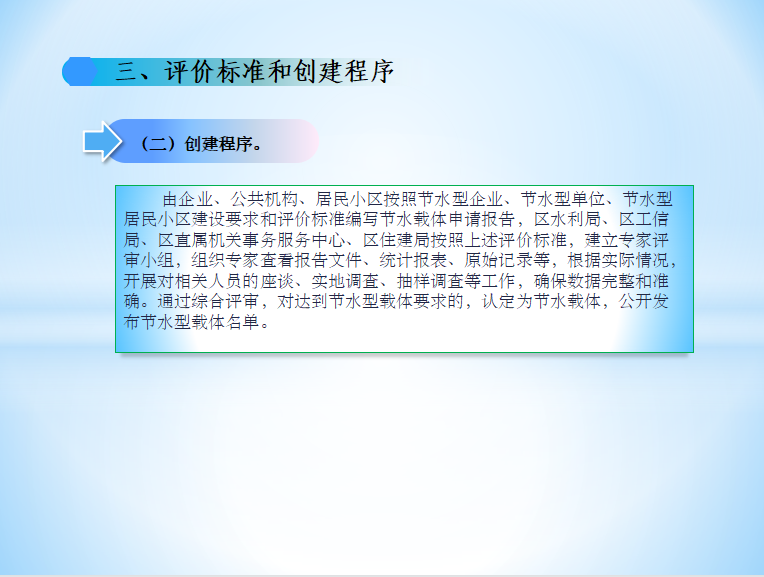The height and width of the screenshot is (577, 764).
Task: Click the last line 布节水型载体名单。
Action: click(x=196, y=322)
